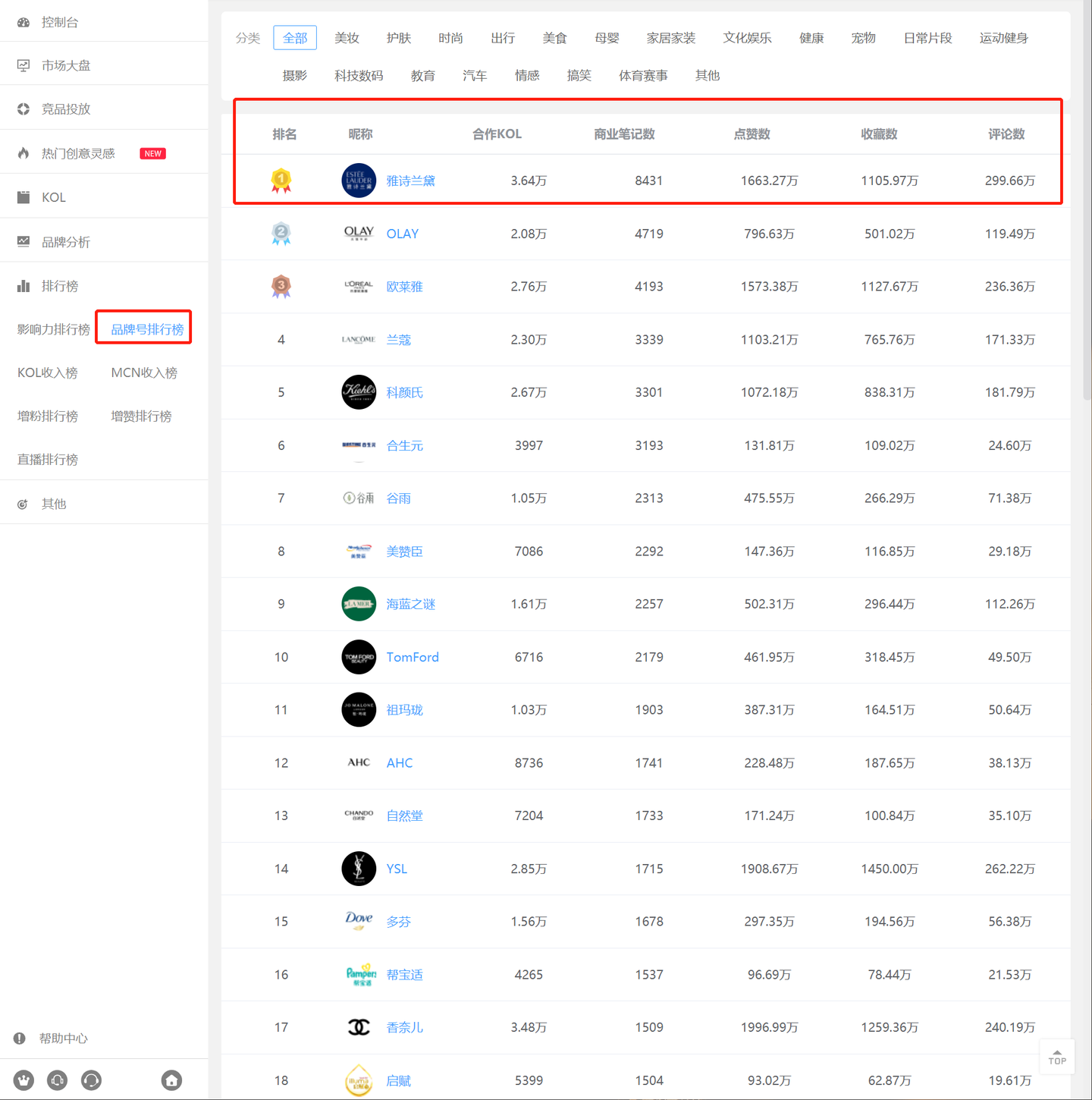
Task: Click the round chat icon next to the headset
Action: coord(91,1080)
